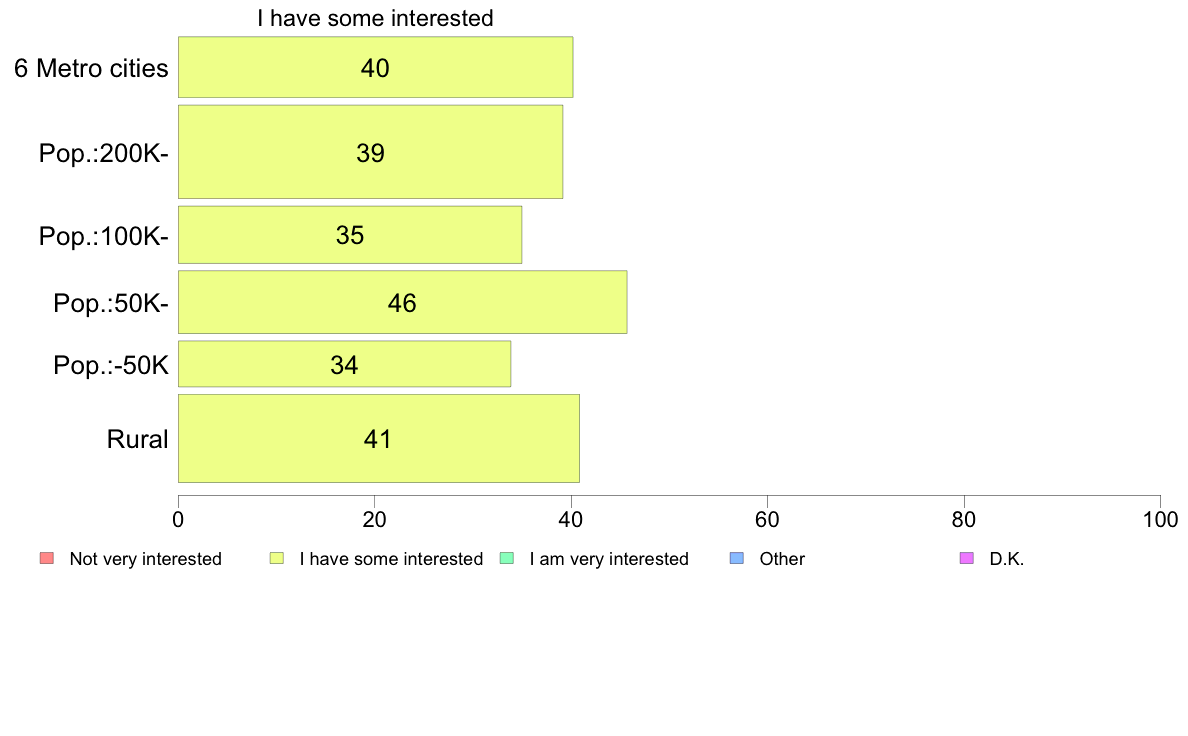Click the 6 Metro cities axis label
This screenshot has width=1188, height=736.
(91, 68)
